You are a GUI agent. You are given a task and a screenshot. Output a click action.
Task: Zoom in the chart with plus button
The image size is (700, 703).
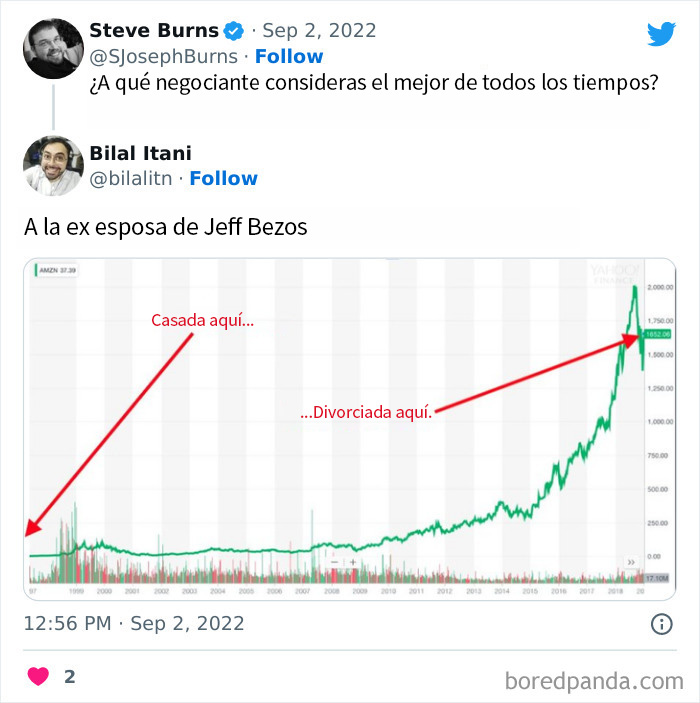point(353,563)
